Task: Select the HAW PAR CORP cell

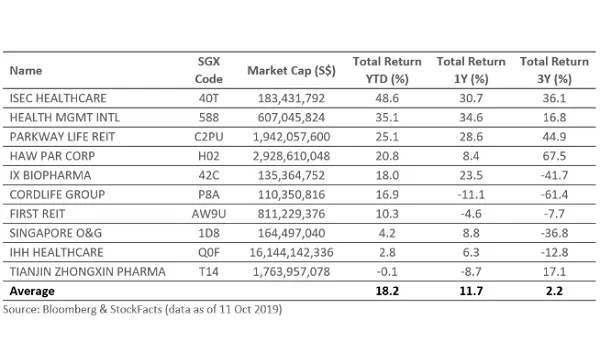Action: 52,156
